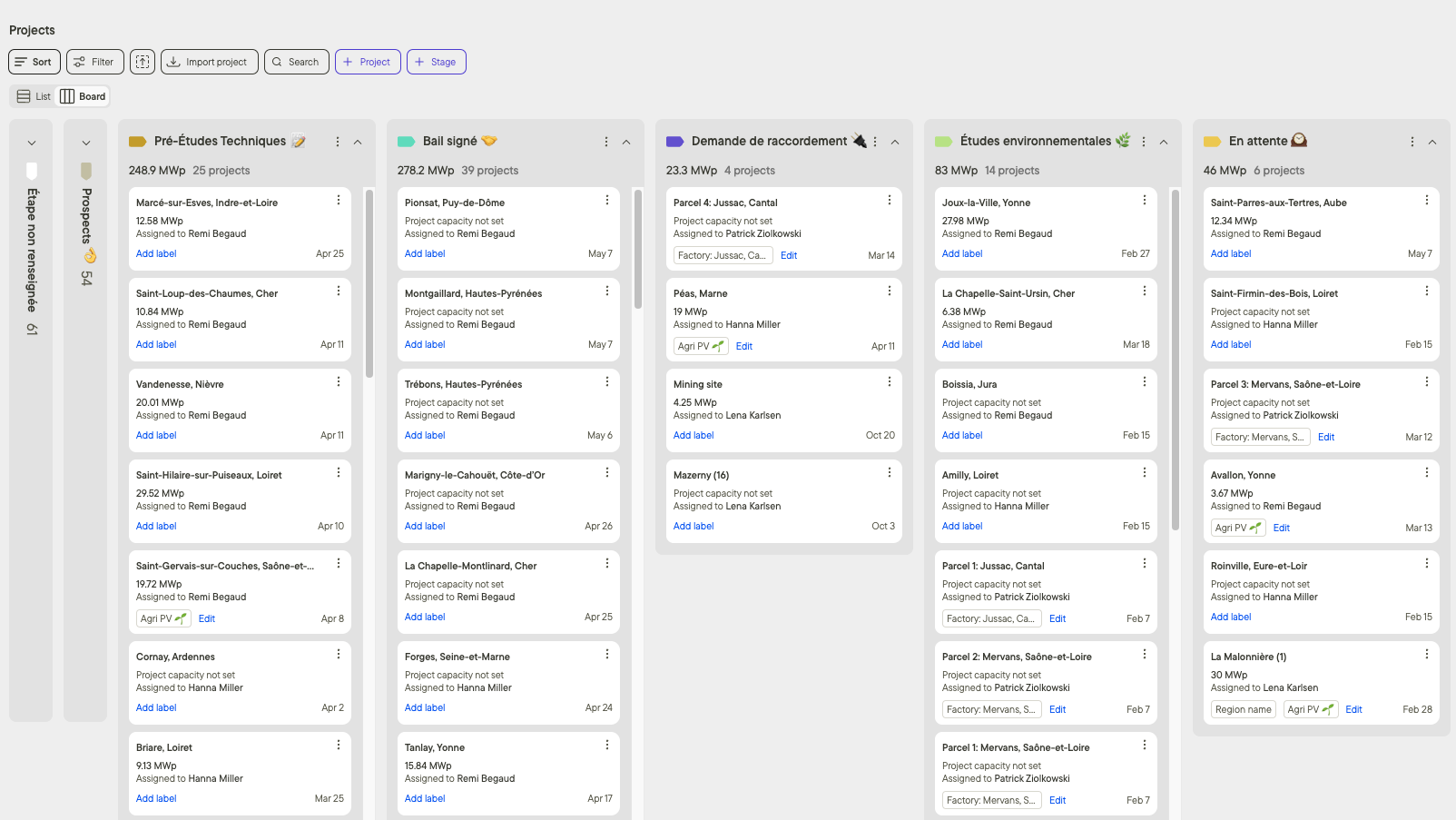Switch to Board view
Viewport: 1456px width, 820px height.
(83, 96)
